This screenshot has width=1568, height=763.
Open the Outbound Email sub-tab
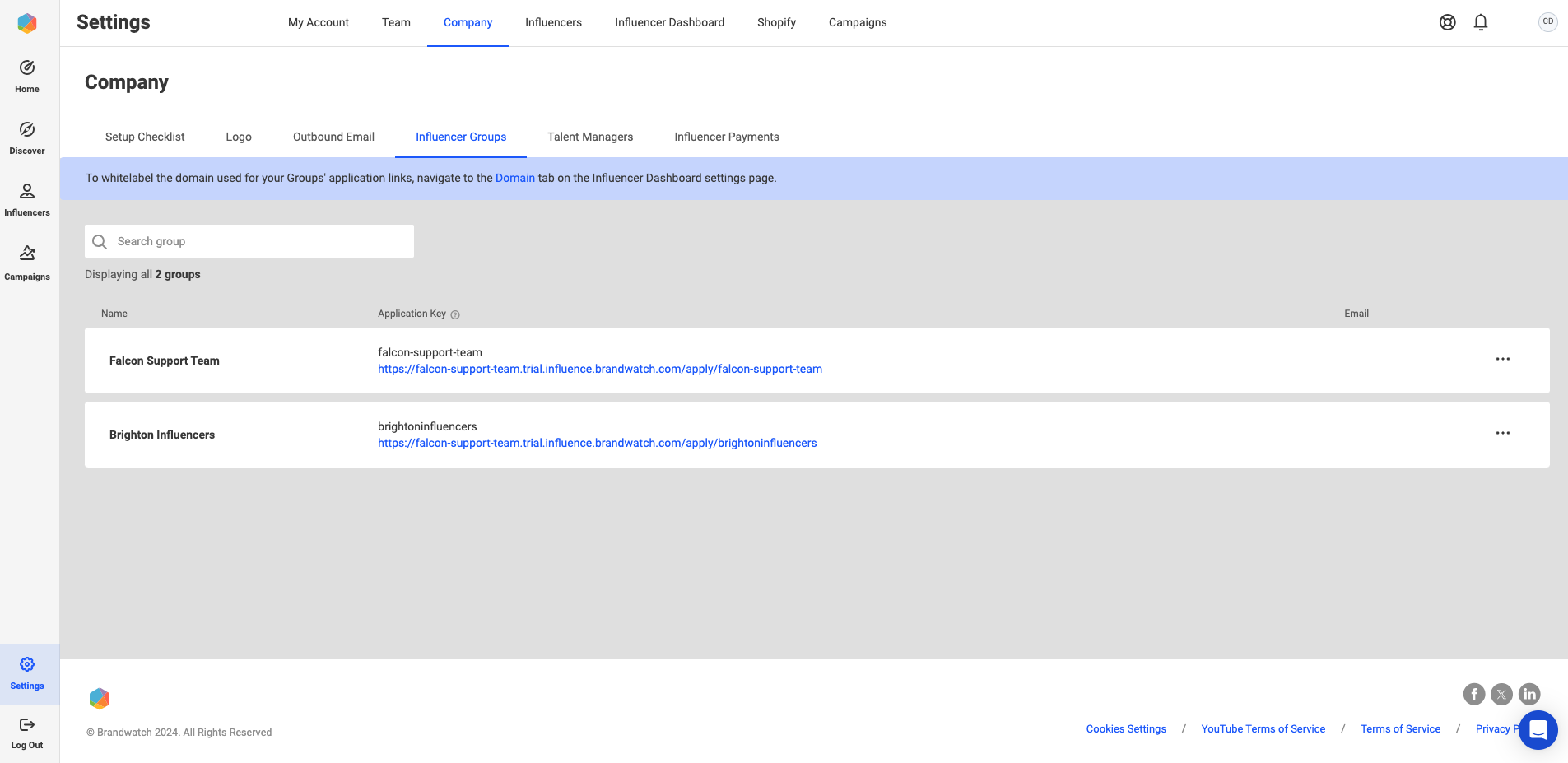click(x=333, y=137)
